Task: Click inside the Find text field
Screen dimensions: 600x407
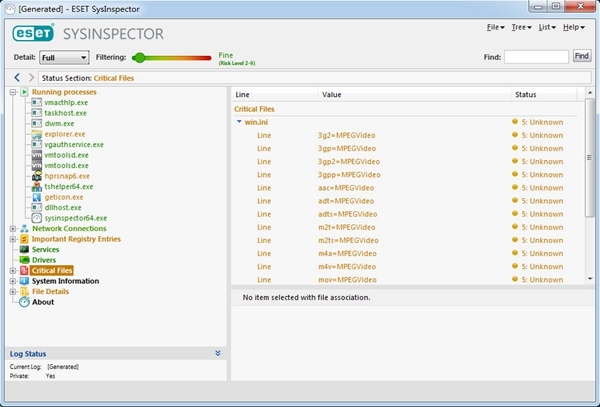Action: tap(536, 57)
